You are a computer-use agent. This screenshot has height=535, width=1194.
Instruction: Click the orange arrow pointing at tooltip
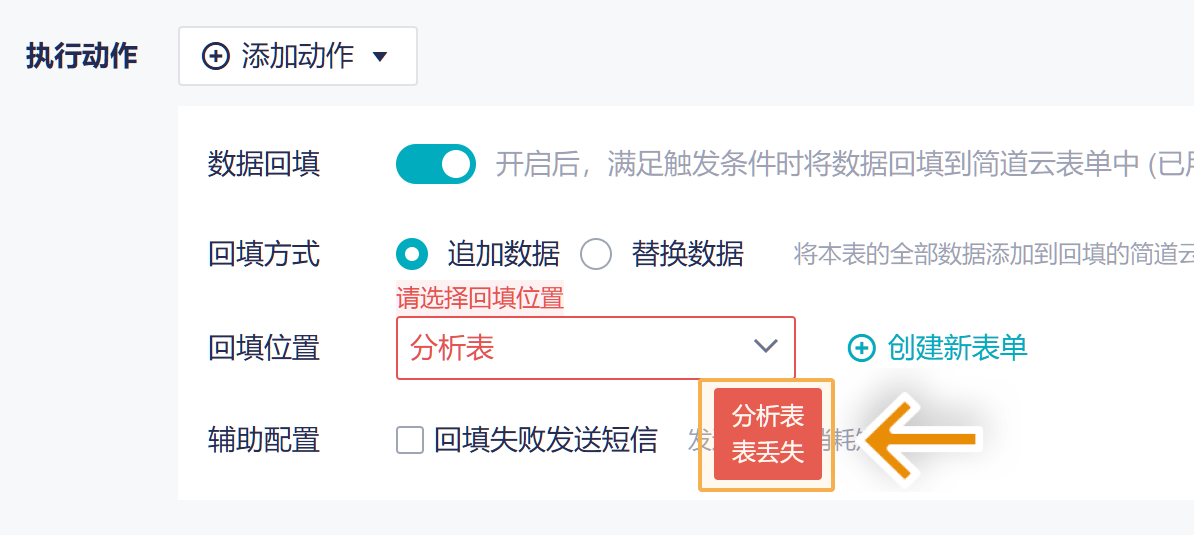(918, 438)
